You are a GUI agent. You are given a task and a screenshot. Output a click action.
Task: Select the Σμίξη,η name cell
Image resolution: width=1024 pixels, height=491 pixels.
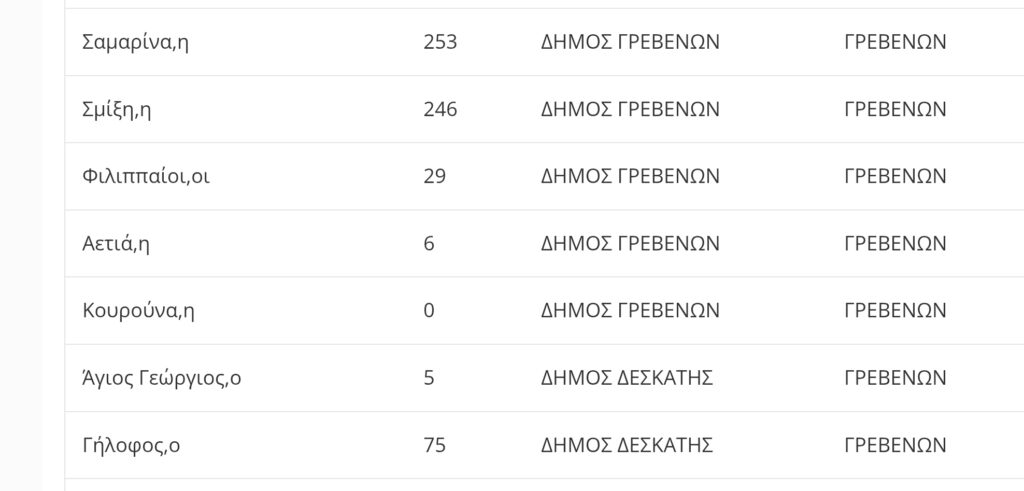click(117, 109)
